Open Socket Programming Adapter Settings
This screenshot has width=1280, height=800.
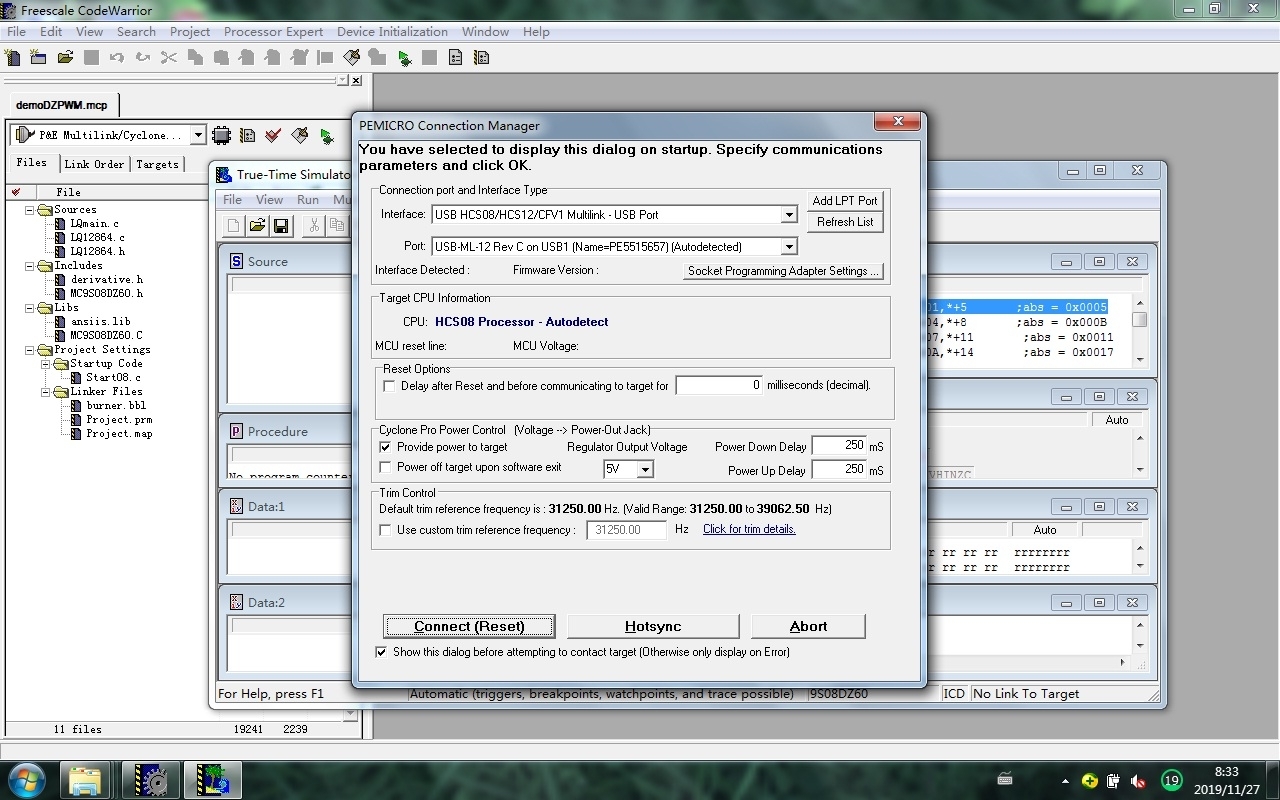click(783, 271)
